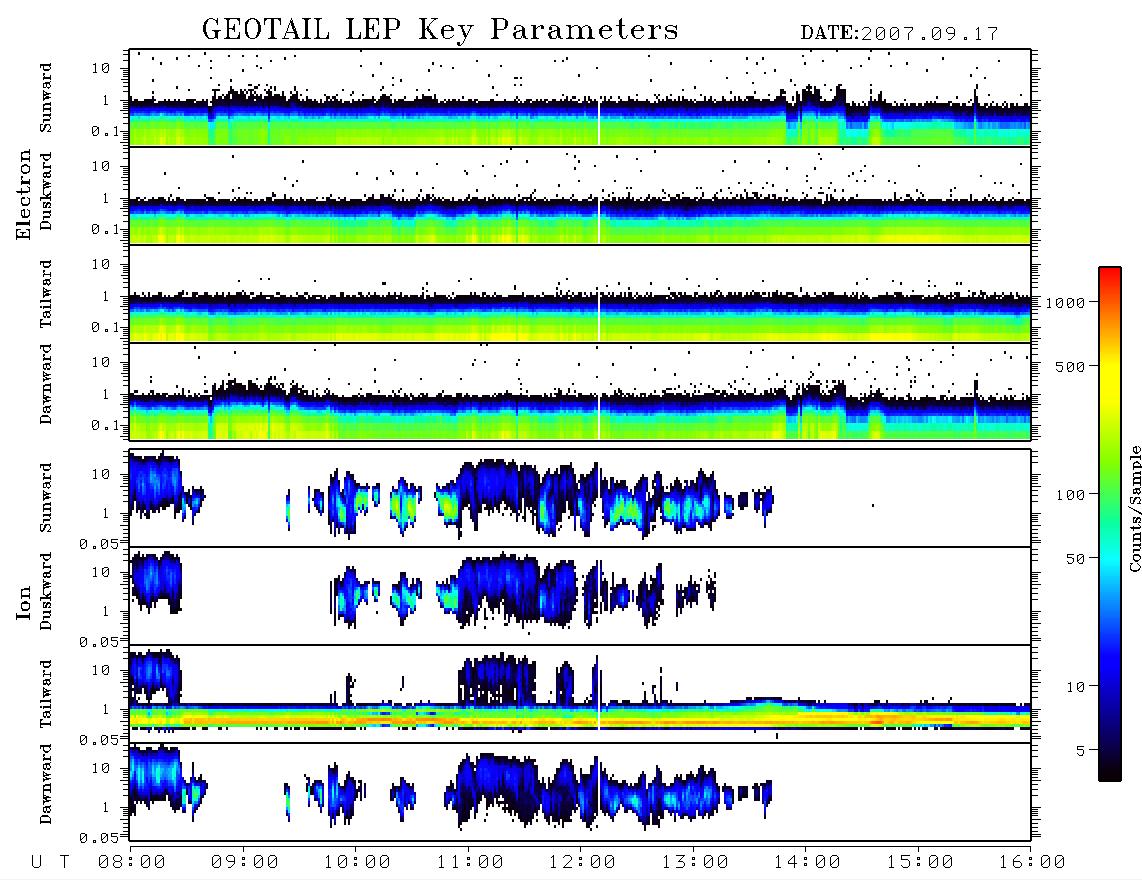The image size is (1142, 880).
Task: Click the "U T" time axis label
Action: point(51,862)
